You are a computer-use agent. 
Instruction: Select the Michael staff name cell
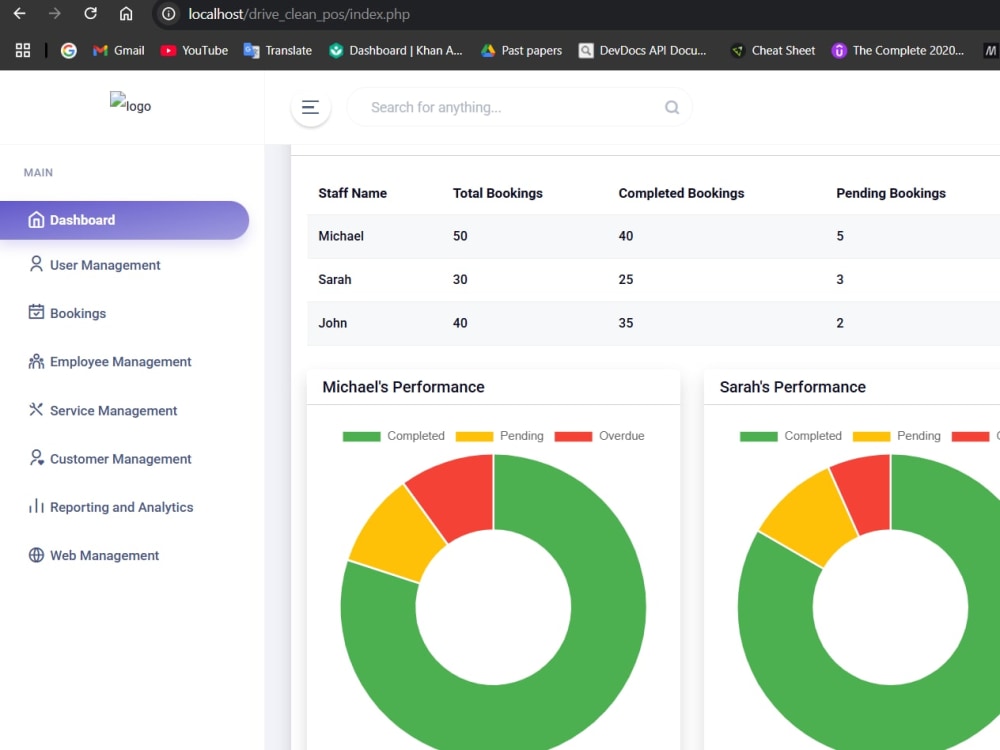tap(341, 236)
